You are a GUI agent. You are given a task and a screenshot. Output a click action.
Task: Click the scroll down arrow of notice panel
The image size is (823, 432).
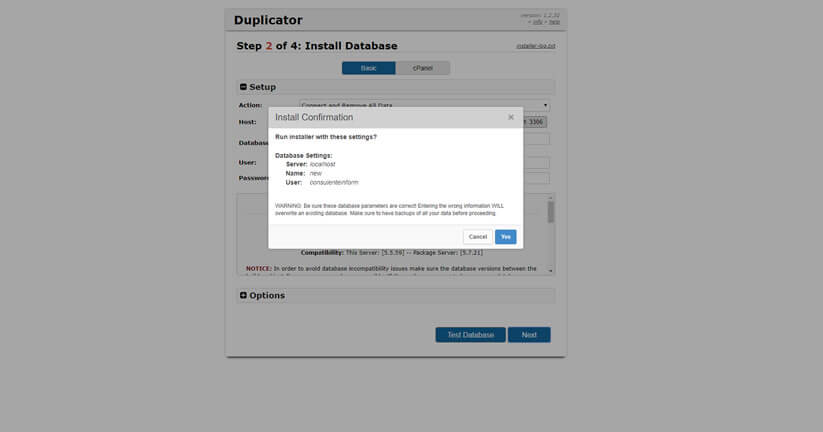point(551,271)
